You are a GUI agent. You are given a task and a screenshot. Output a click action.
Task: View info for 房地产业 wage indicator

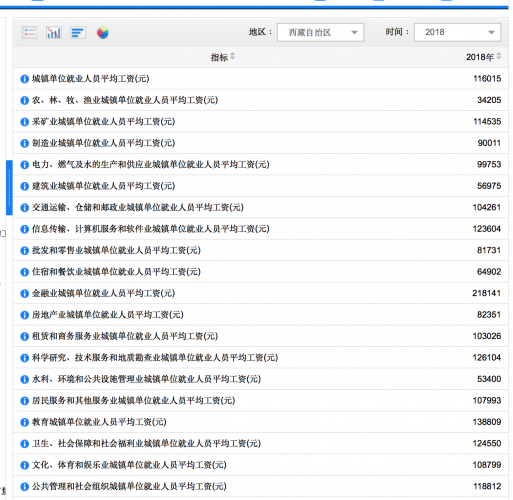tap(25, 315)
